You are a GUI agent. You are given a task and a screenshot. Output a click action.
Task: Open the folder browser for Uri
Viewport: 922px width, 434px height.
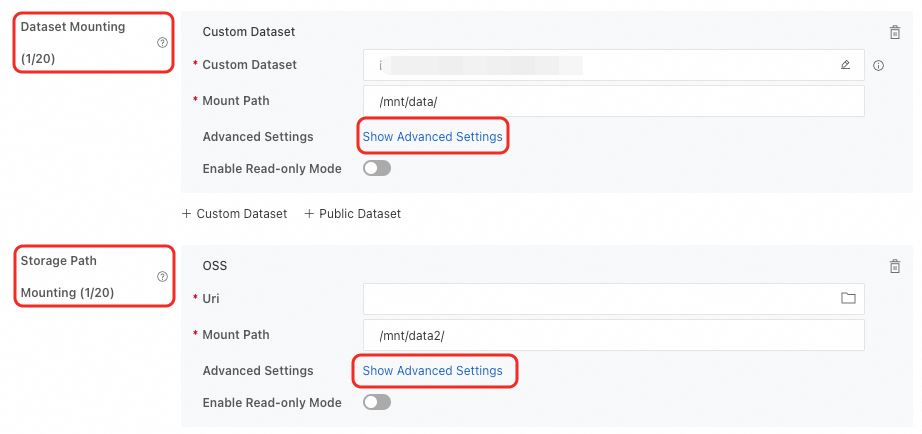pyautogui.click(x=848, y=298)
